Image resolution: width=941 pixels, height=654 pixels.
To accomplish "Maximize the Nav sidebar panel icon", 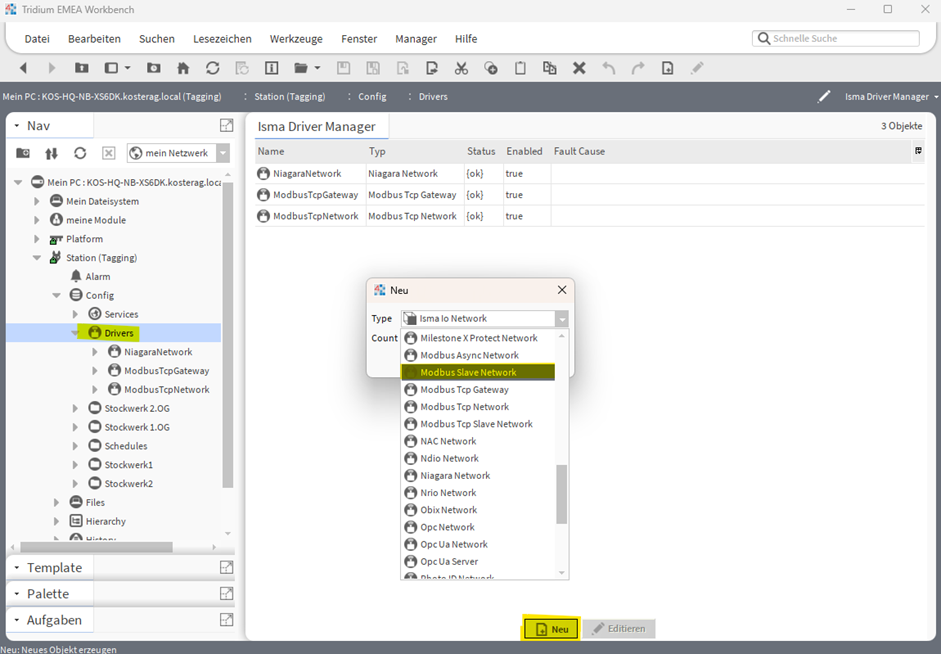I will [226, 125].
